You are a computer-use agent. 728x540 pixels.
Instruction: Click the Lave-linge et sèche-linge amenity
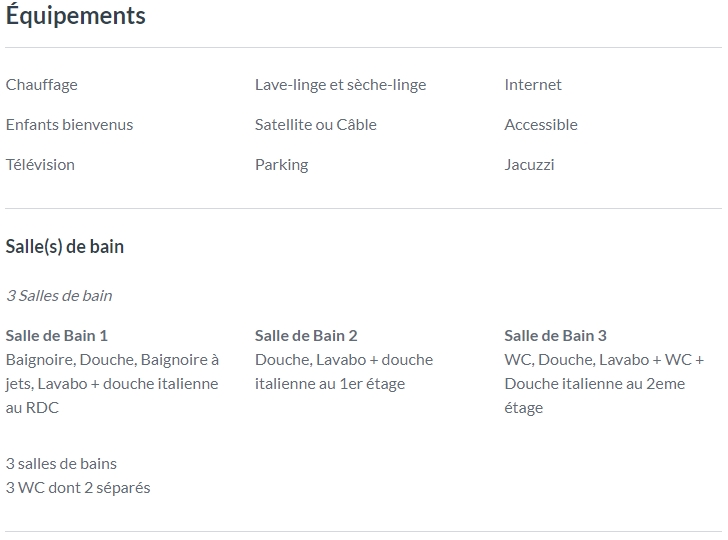340,85
